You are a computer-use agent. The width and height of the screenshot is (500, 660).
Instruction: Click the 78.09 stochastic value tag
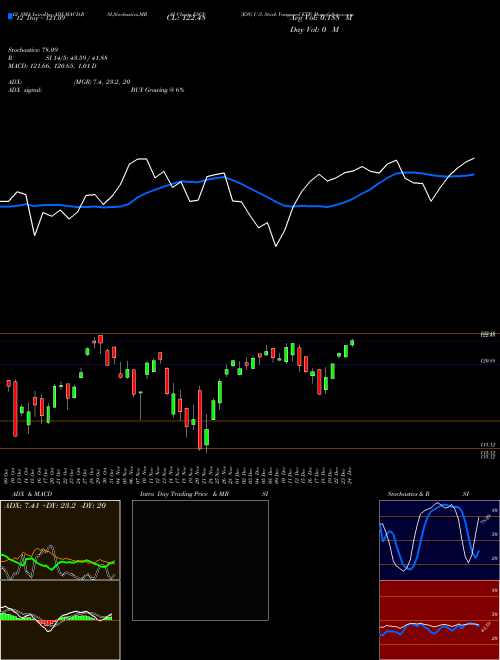485,521
